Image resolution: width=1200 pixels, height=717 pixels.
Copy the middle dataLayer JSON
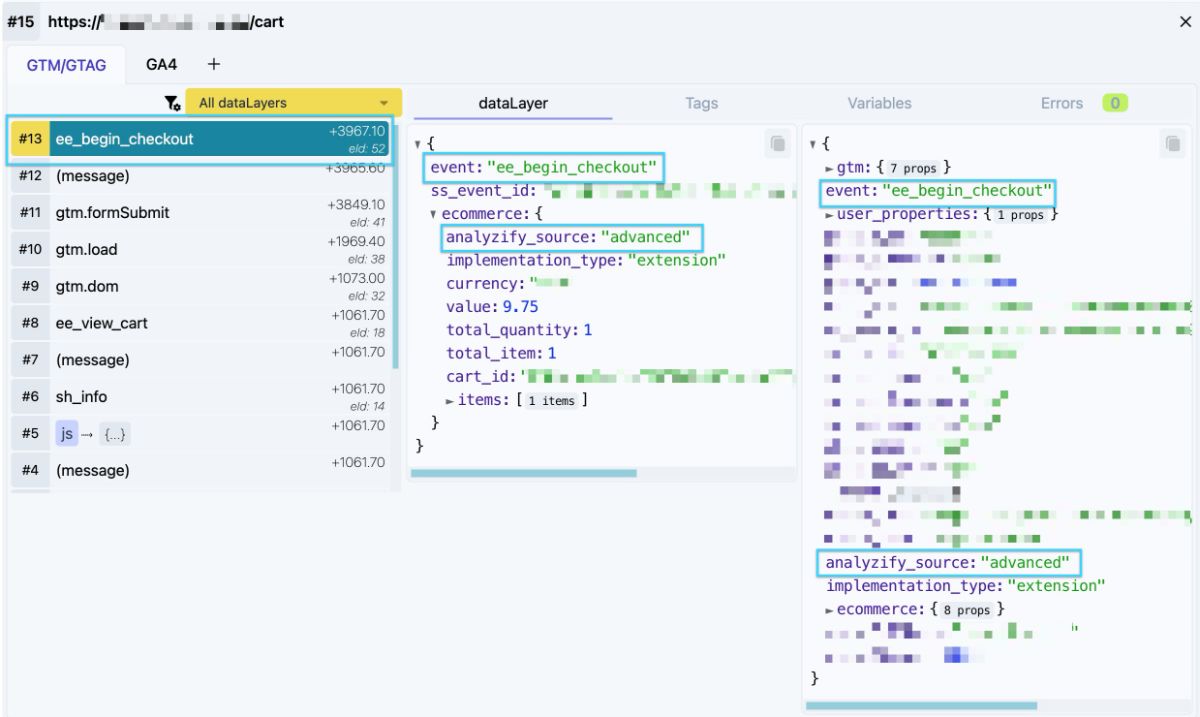click(777, 144)
